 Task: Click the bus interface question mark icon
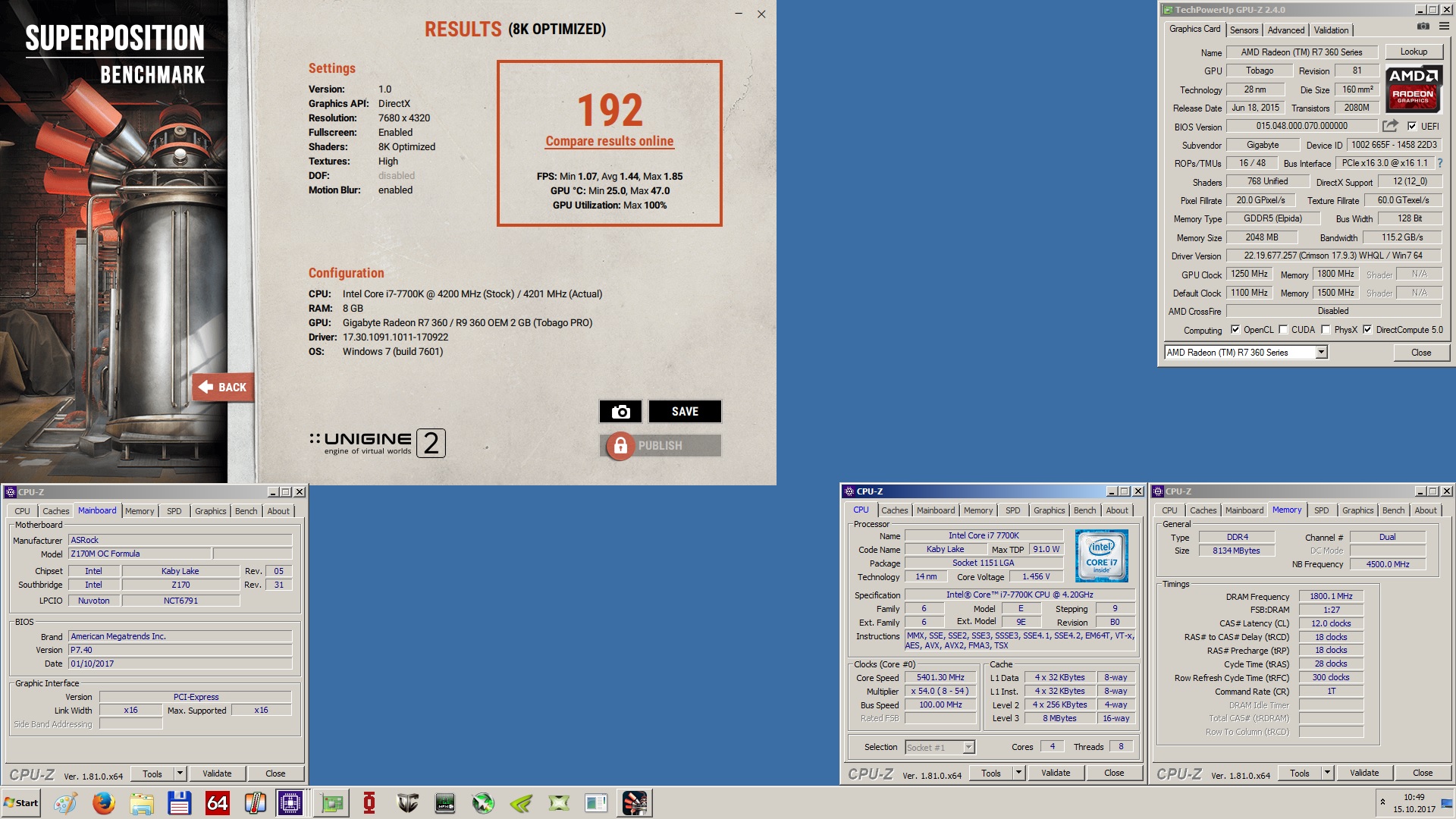point(1439,163)
